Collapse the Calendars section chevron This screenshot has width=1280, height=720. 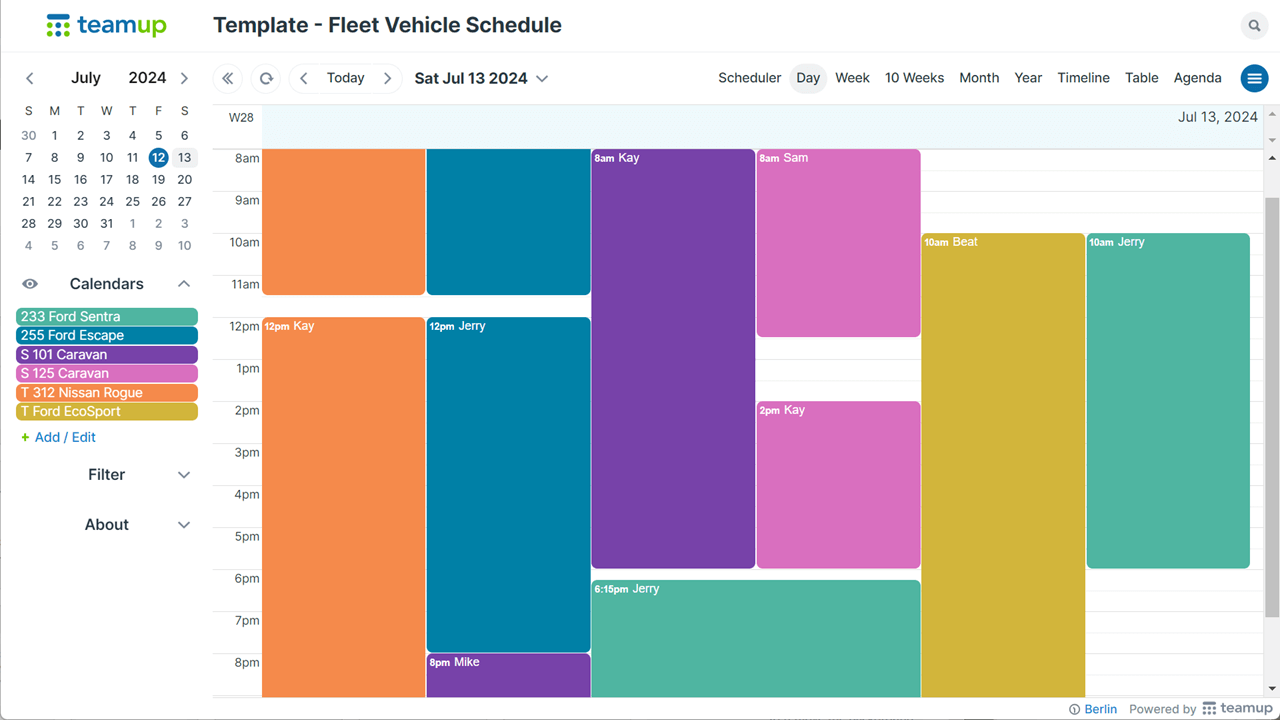[184, 284]
